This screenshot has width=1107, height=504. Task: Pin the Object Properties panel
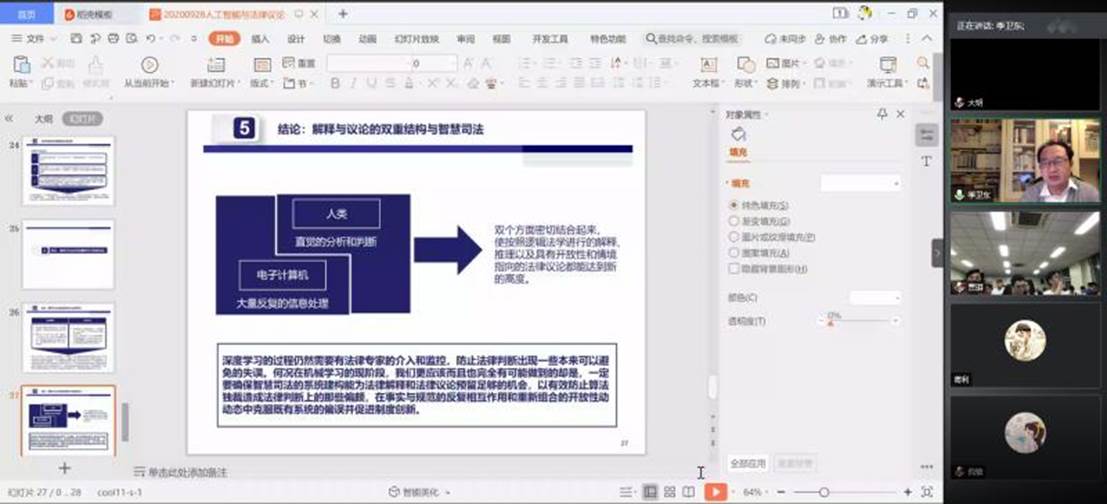(882, 115)
